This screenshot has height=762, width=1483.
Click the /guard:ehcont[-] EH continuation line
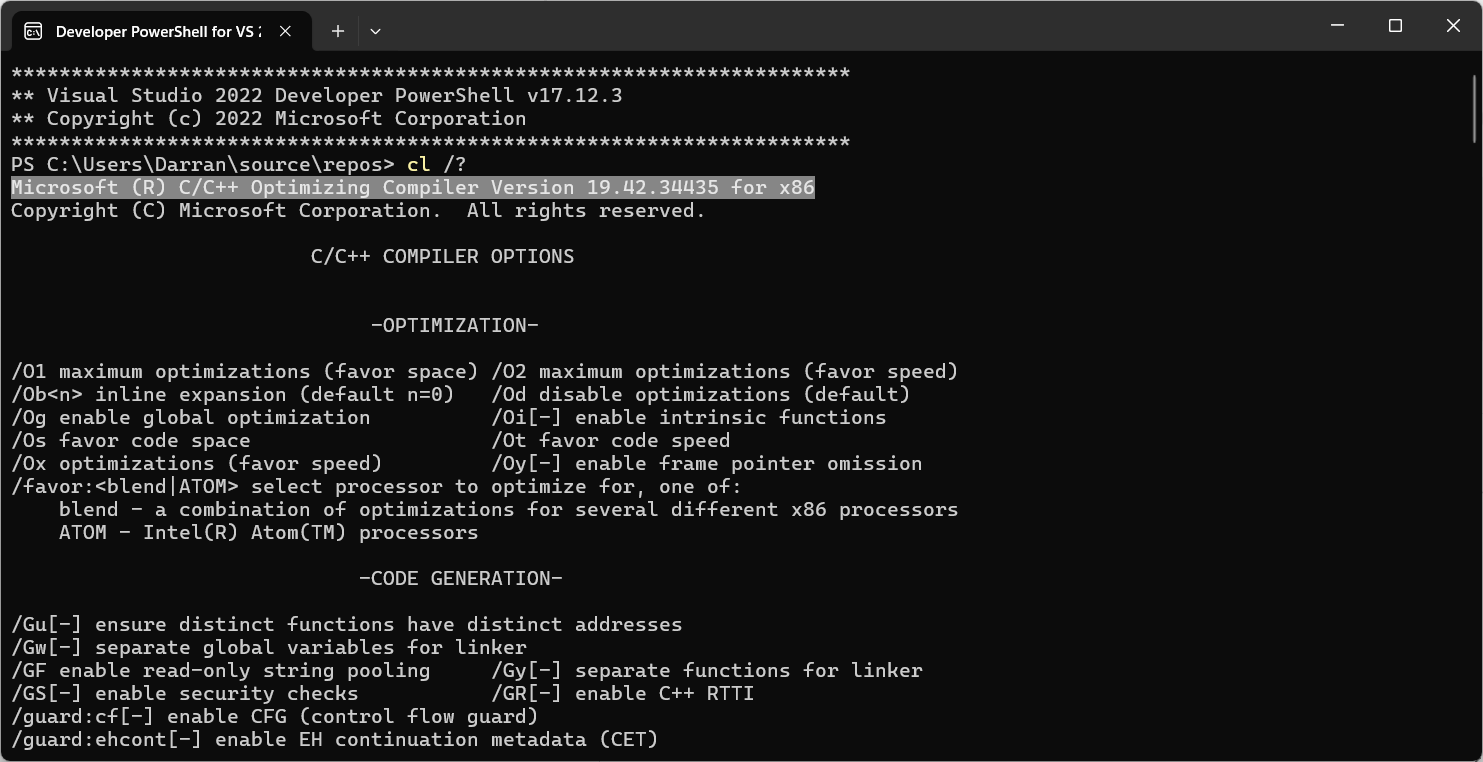point(335,740)
